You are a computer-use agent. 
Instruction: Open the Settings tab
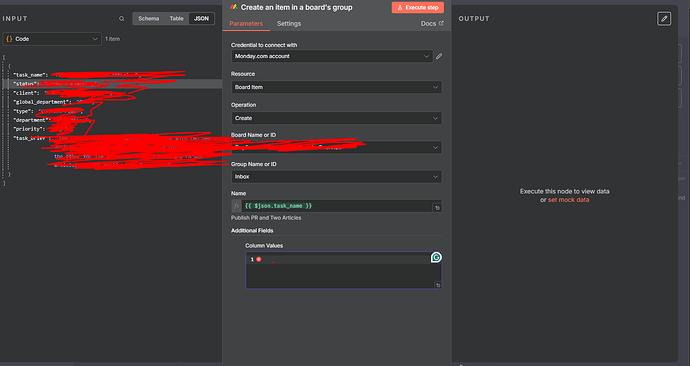(289, 24)
